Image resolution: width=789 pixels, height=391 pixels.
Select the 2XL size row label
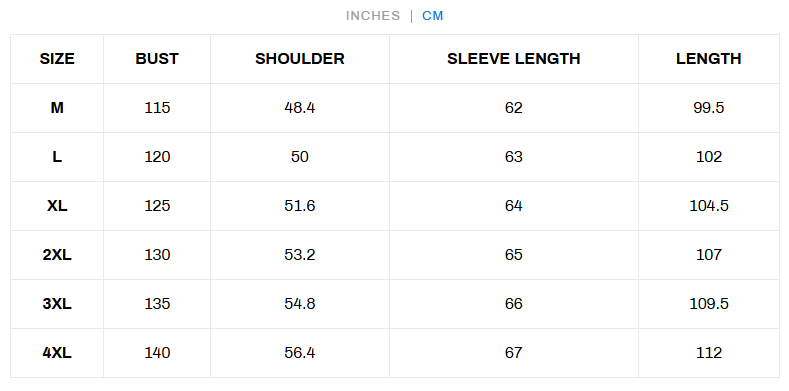coord(57,255)
